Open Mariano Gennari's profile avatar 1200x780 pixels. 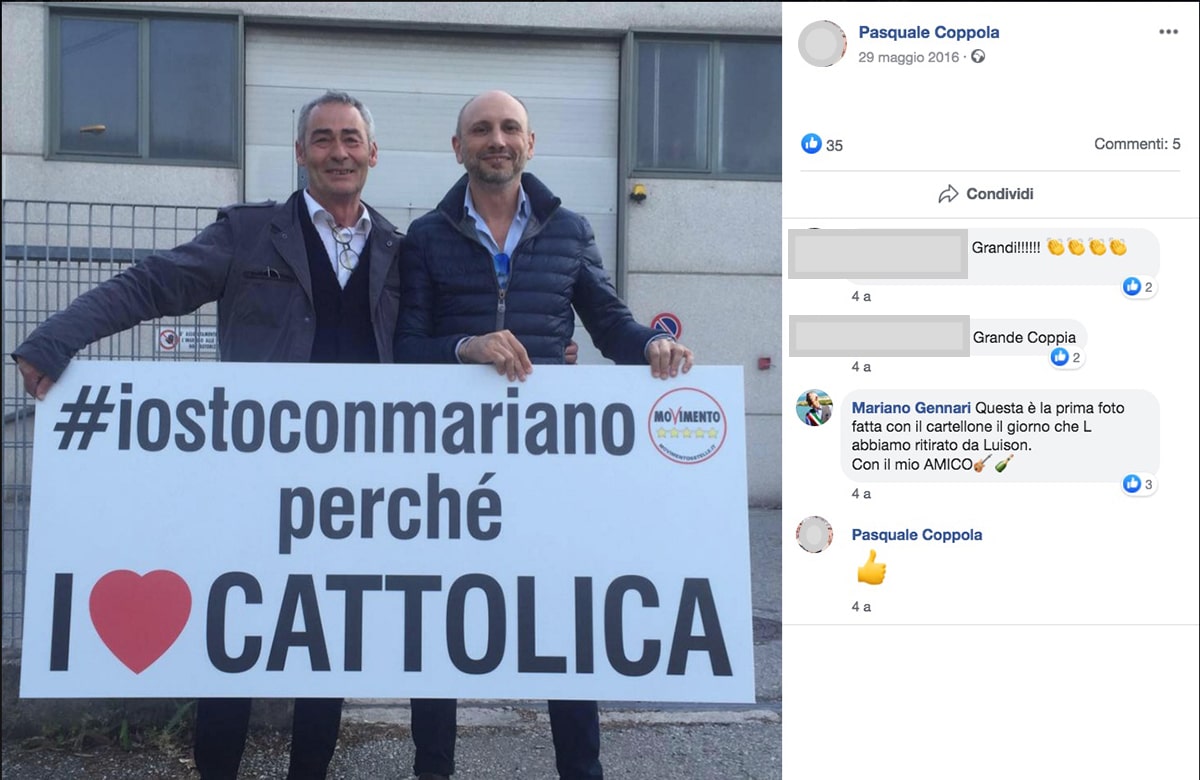[x=814, y=408]
